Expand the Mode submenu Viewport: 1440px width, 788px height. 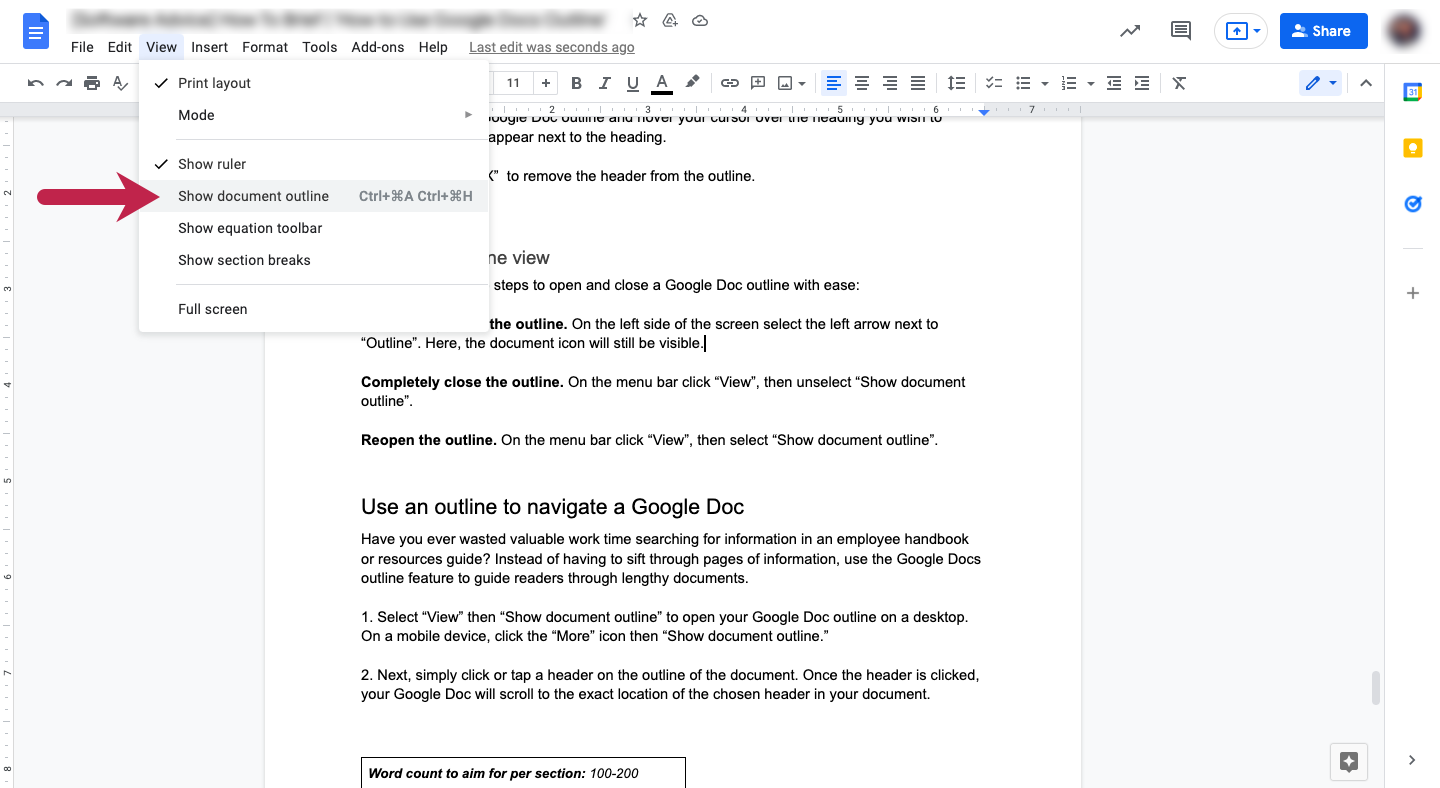click(x=196, y=115)
